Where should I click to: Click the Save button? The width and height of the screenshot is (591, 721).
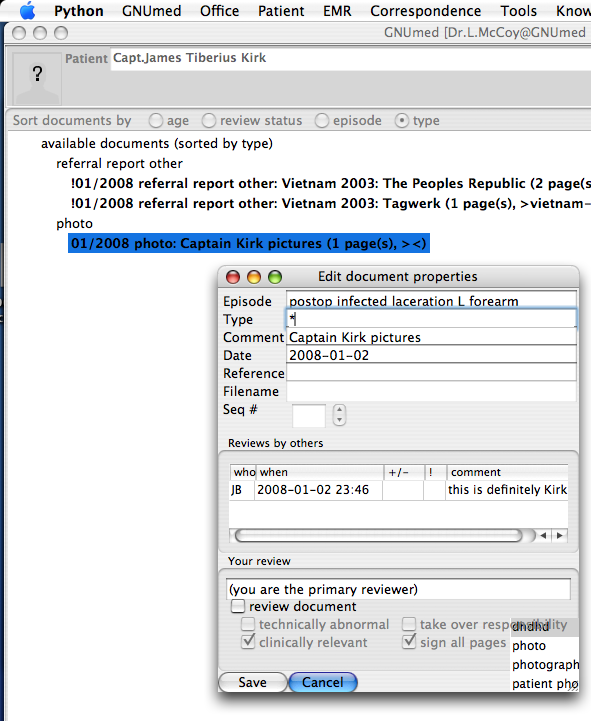pos(252,682)
